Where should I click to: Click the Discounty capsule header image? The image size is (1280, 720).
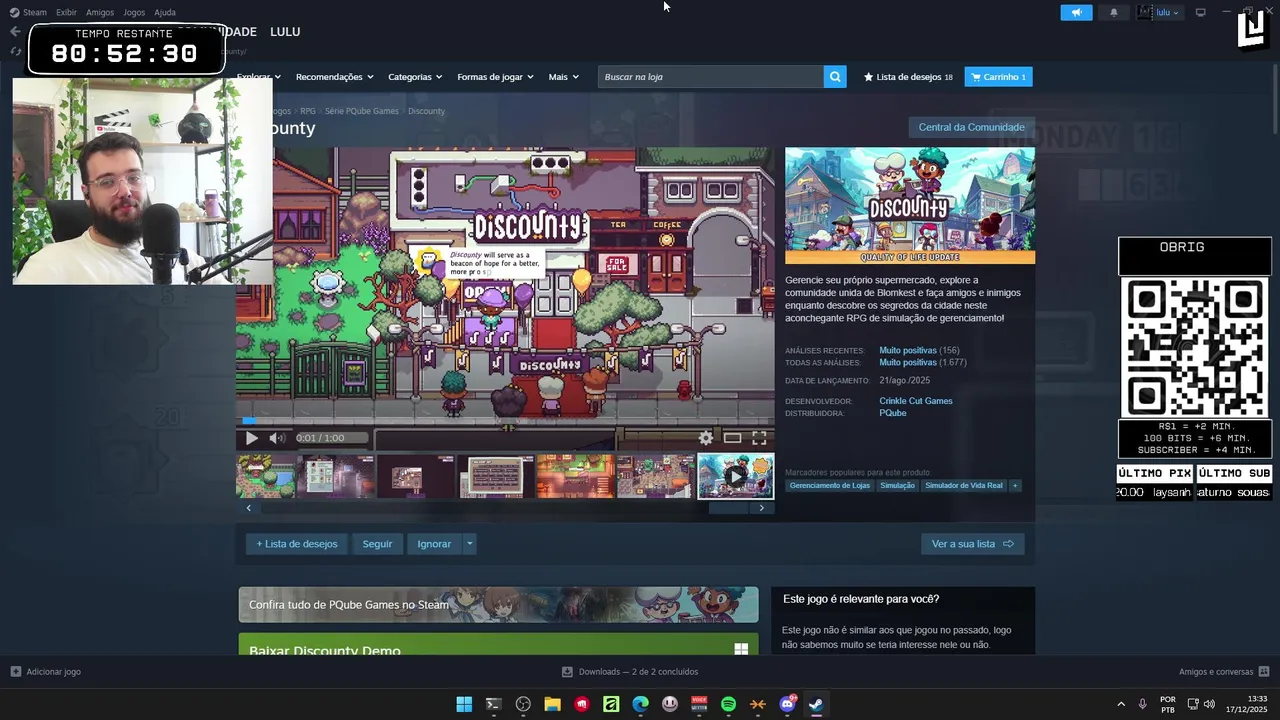tap(910, 206)
